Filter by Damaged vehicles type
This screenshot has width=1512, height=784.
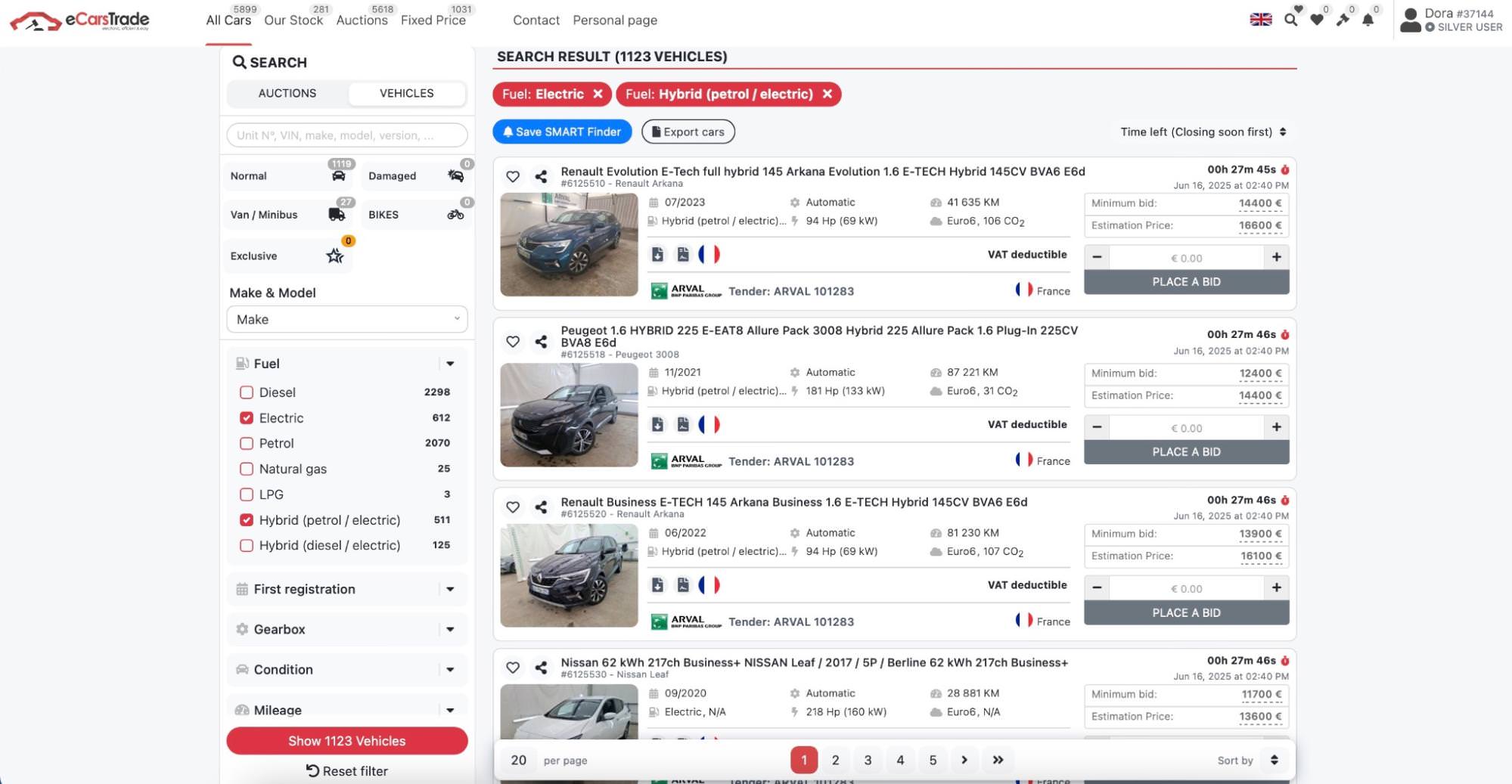click(417, 175)
